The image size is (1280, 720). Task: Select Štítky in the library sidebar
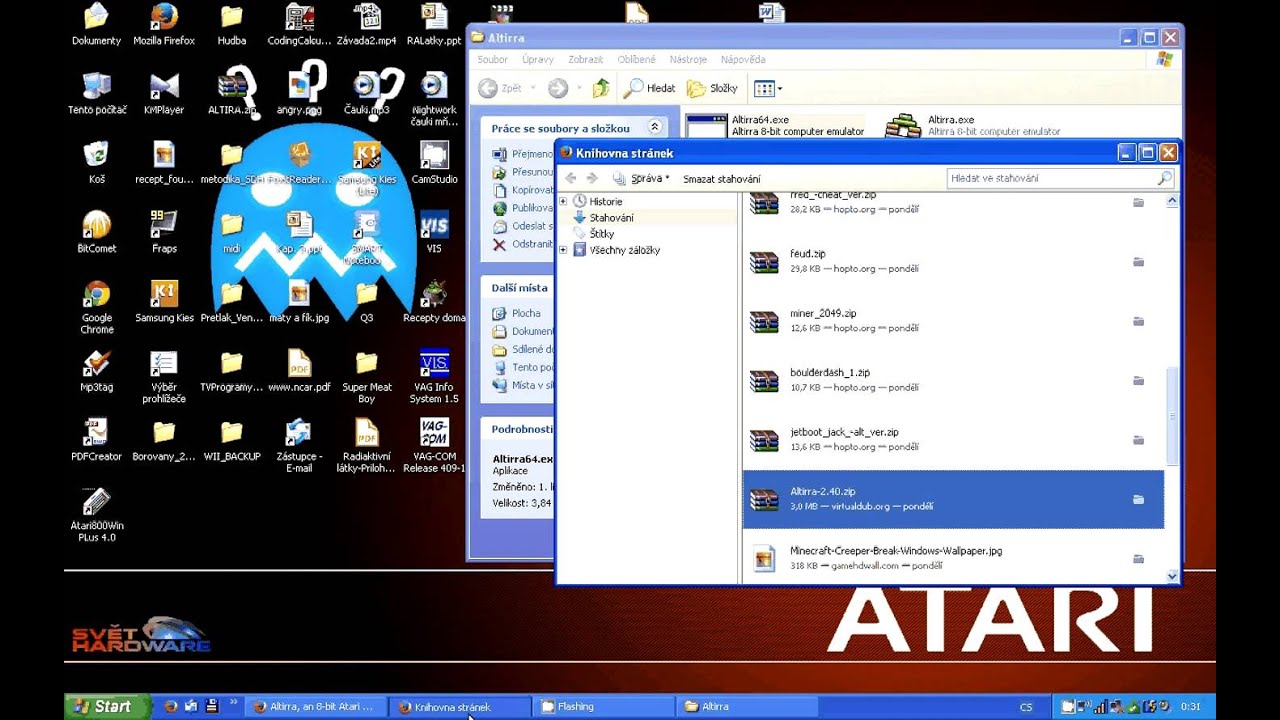pyautogui.click(x=601, y=233)
